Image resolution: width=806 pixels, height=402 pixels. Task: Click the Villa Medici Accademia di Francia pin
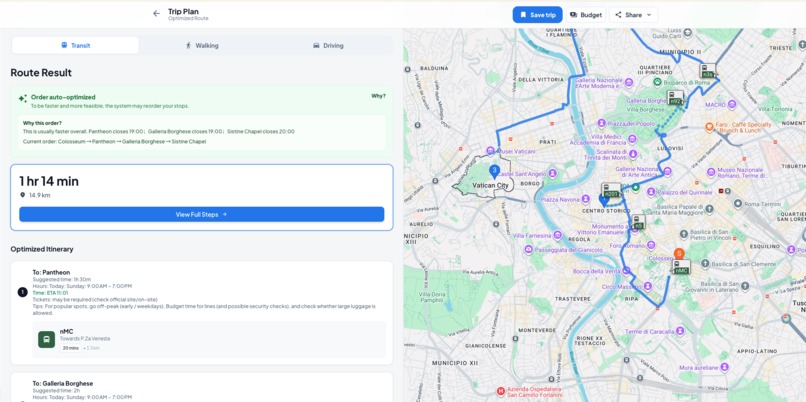(633, 138)
